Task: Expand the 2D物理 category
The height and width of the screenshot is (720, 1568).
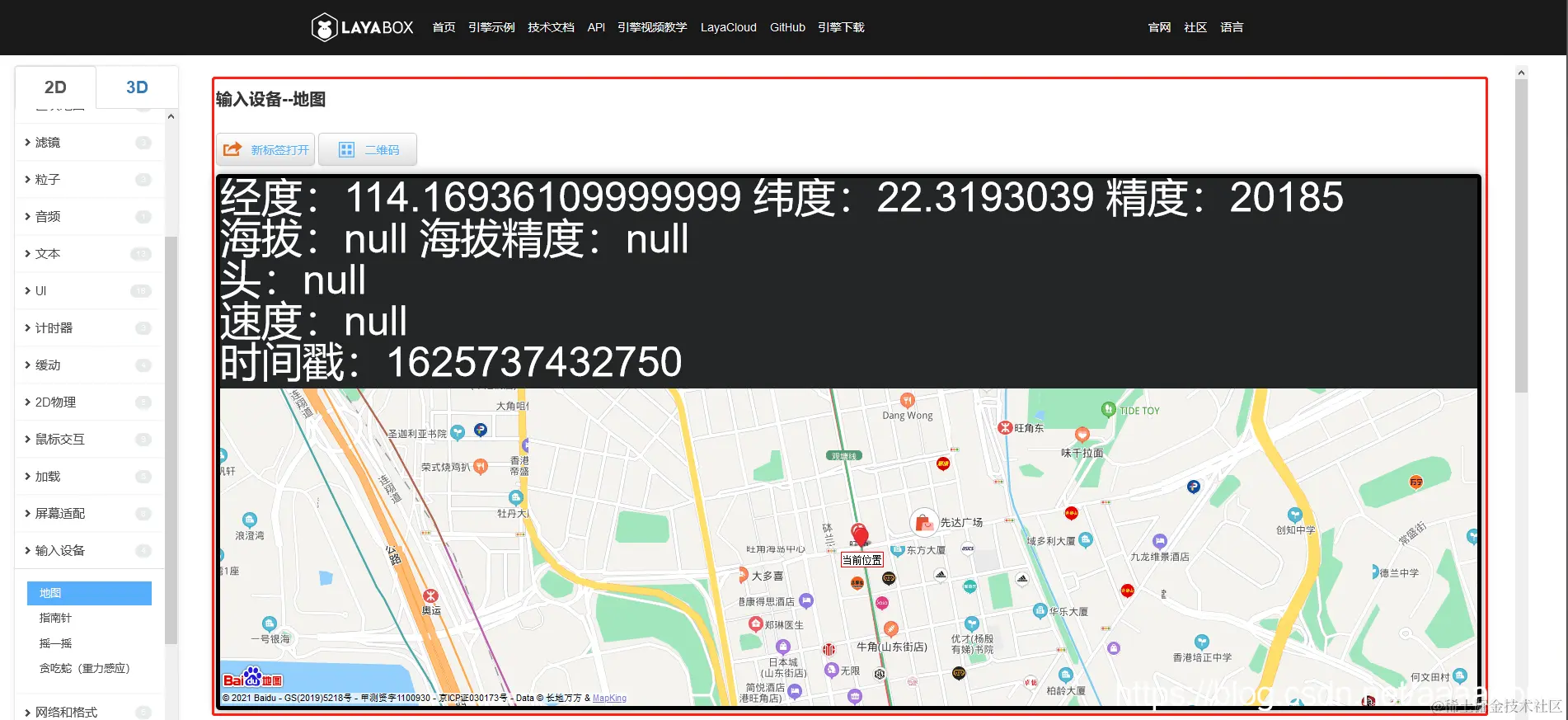Action: coord(89,402)
